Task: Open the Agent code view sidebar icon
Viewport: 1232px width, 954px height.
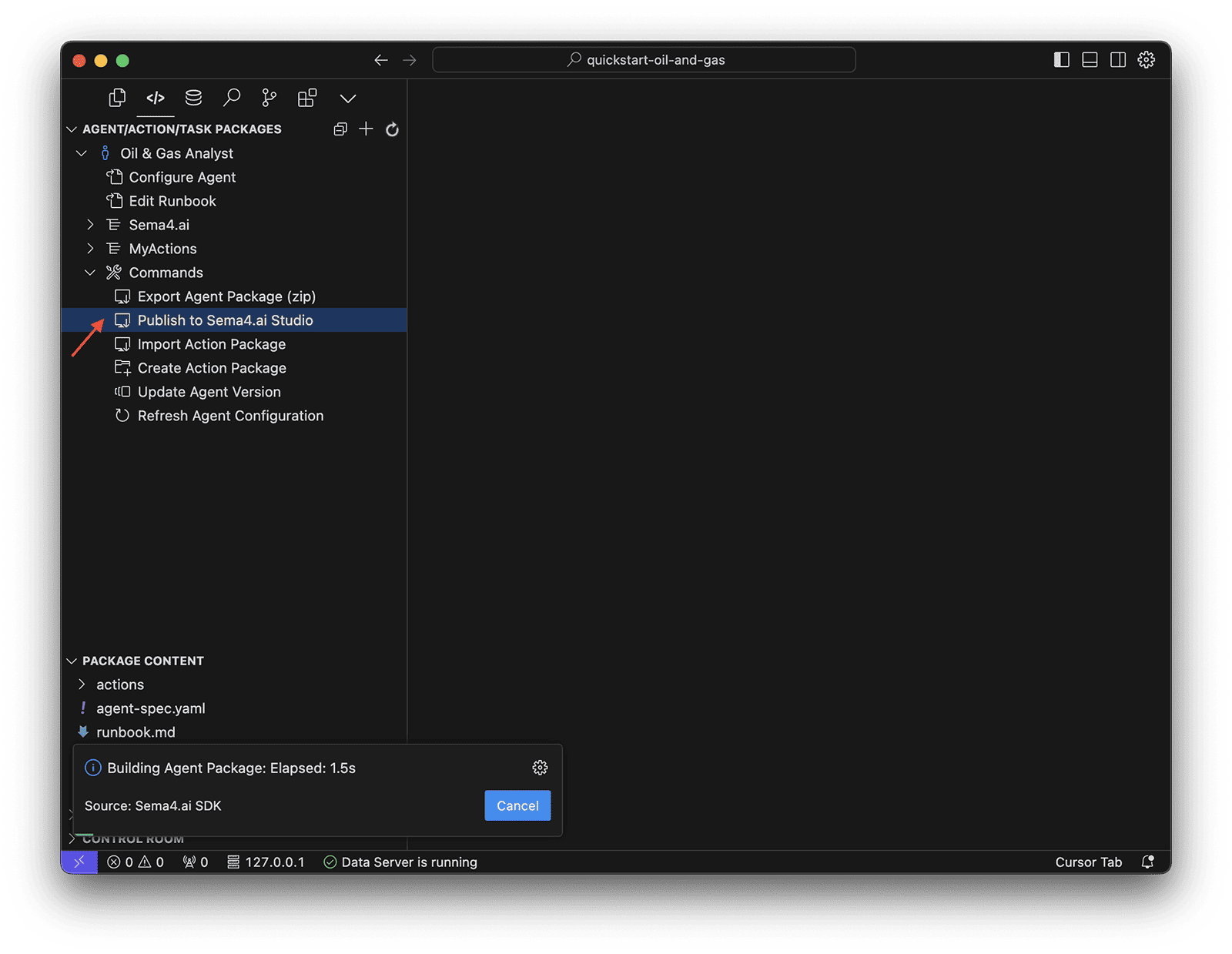Action: coord(156,98)
